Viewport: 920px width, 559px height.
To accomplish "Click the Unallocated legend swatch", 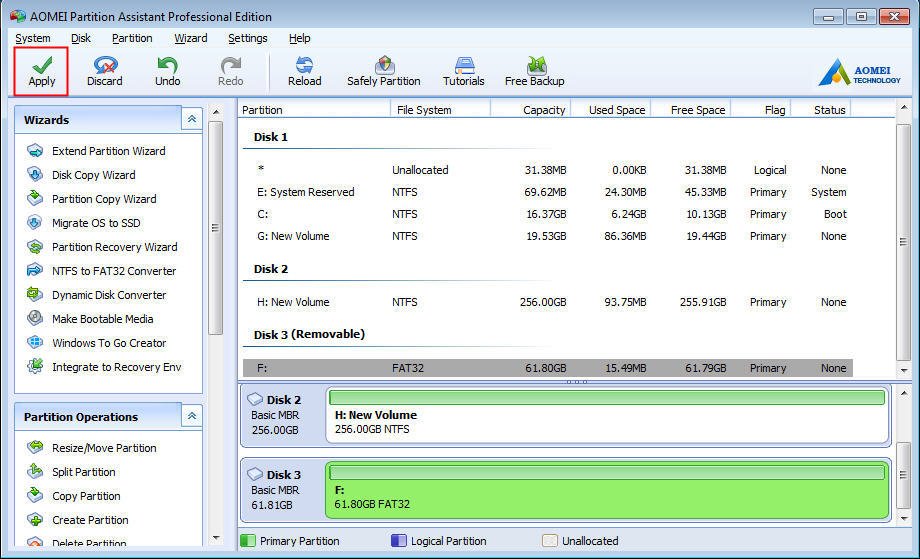I will tap(550, 540).
